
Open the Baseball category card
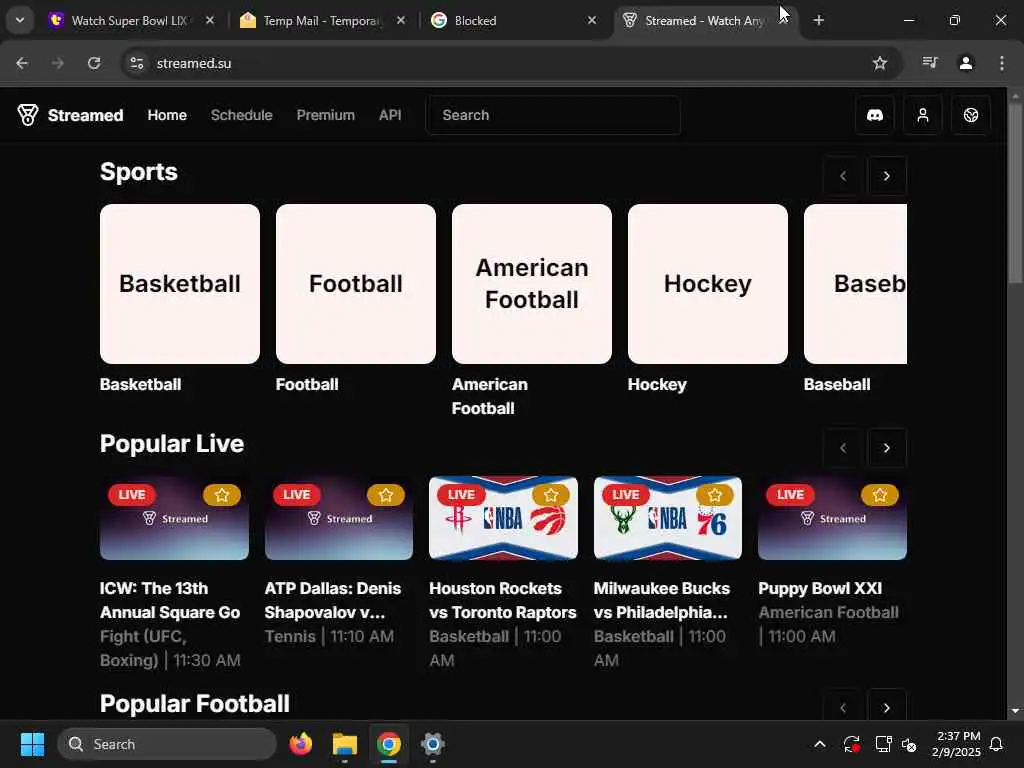coord(855,284)
